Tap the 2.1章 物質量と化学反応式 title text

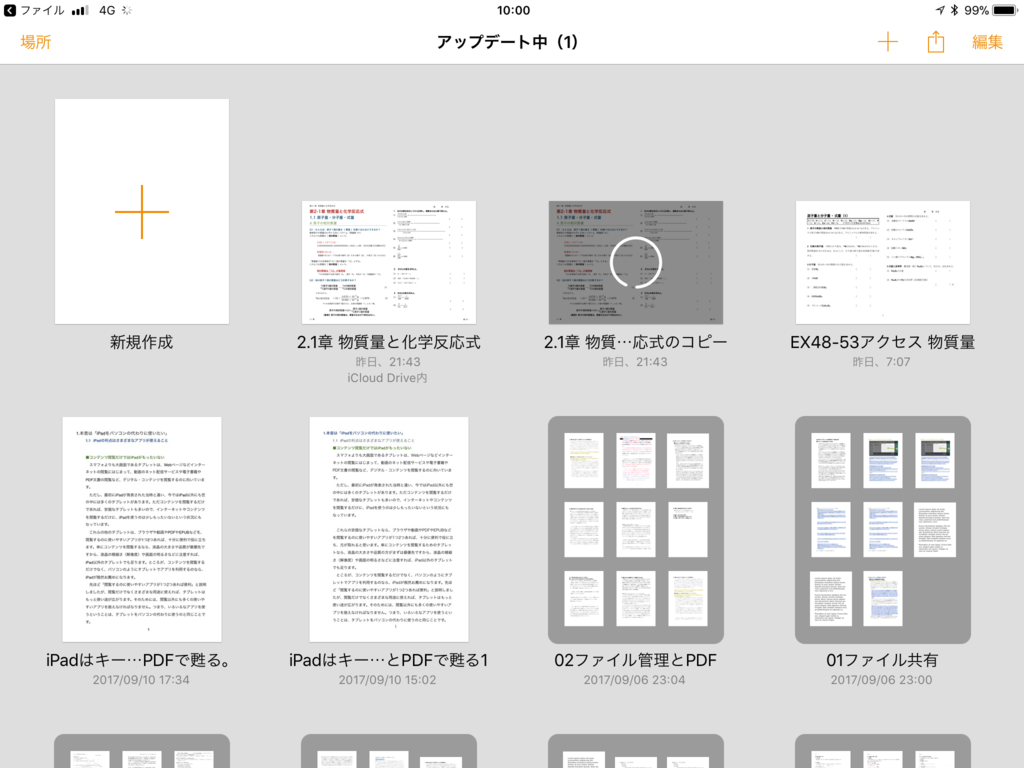pos(389,342)
